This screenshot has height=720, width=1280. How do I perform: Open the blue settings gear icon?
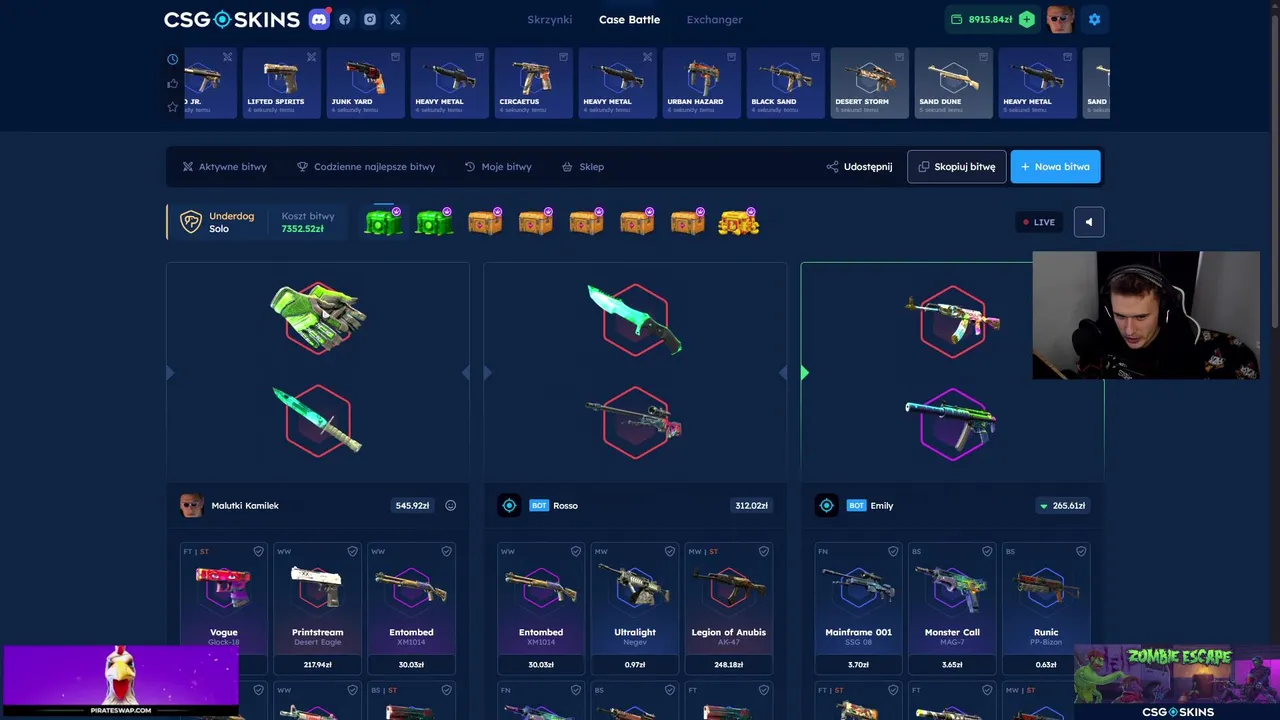point(1094,19)
